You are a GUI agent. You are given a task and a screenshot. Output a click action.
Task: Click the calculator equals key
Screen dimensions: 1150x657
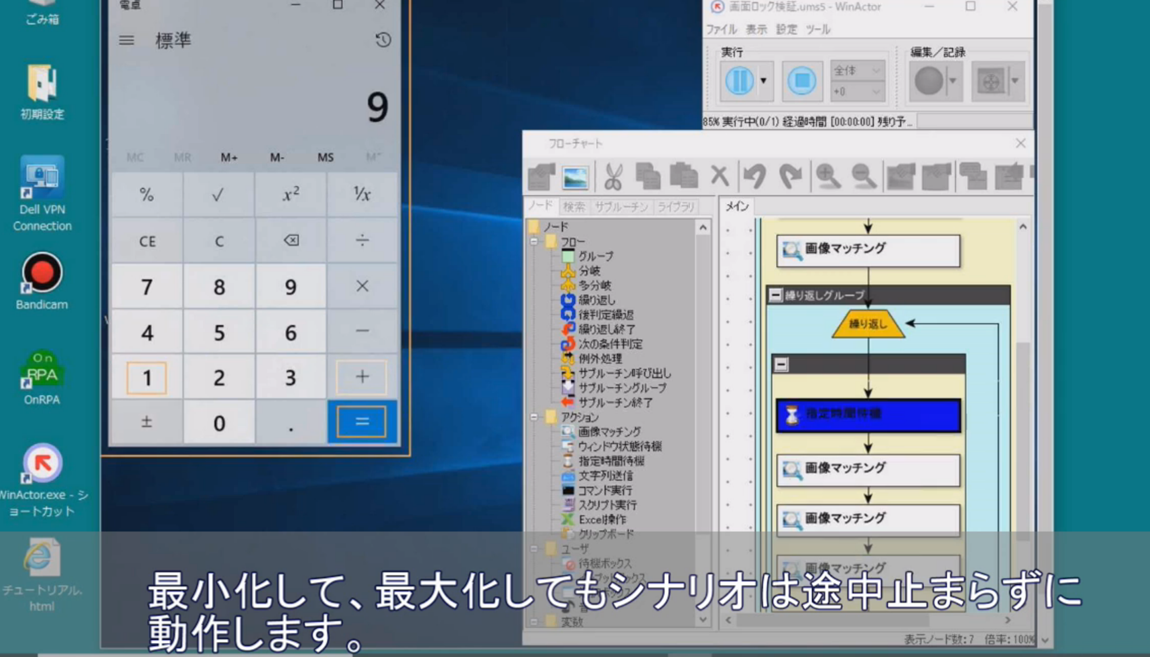[362, 422]
